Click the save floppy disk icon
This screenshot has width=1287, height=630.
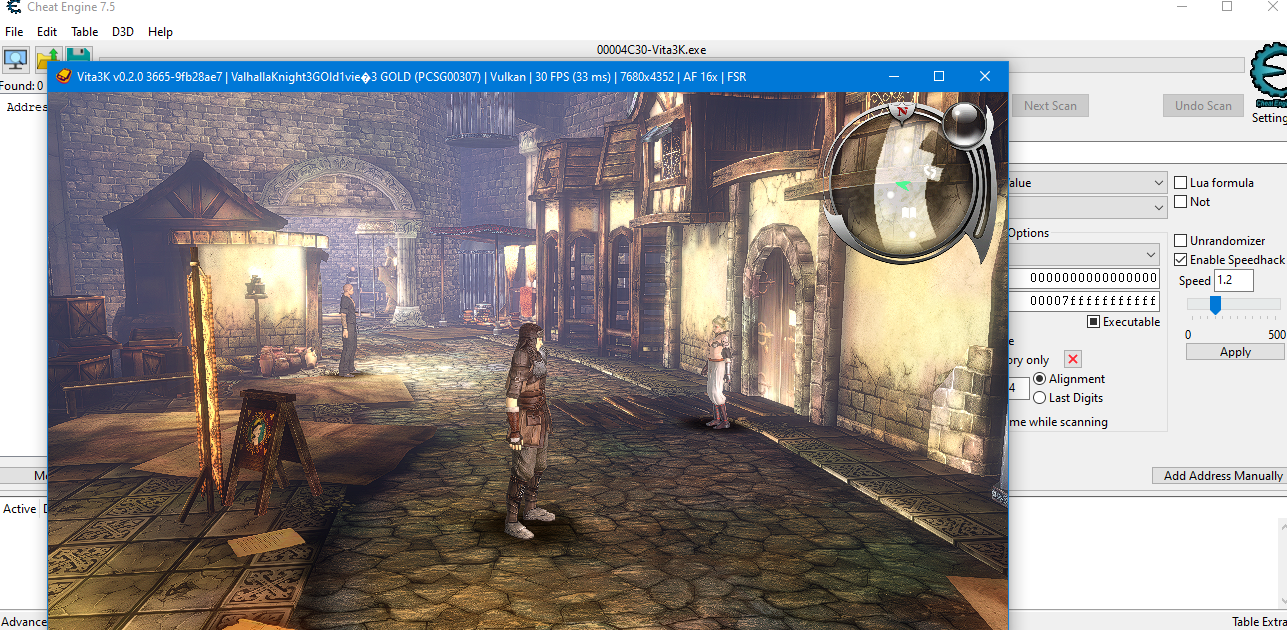tap(78, 54)
